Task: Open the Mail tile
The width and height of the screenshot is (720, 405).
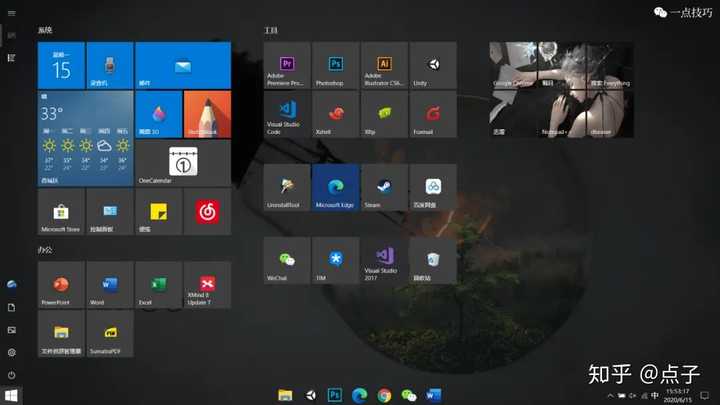Action: click(x=183, y=65)
